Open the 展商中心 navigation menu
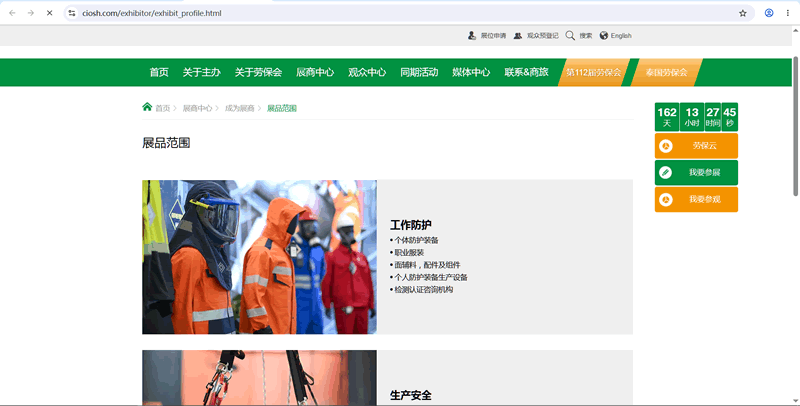 pos(315,72)
